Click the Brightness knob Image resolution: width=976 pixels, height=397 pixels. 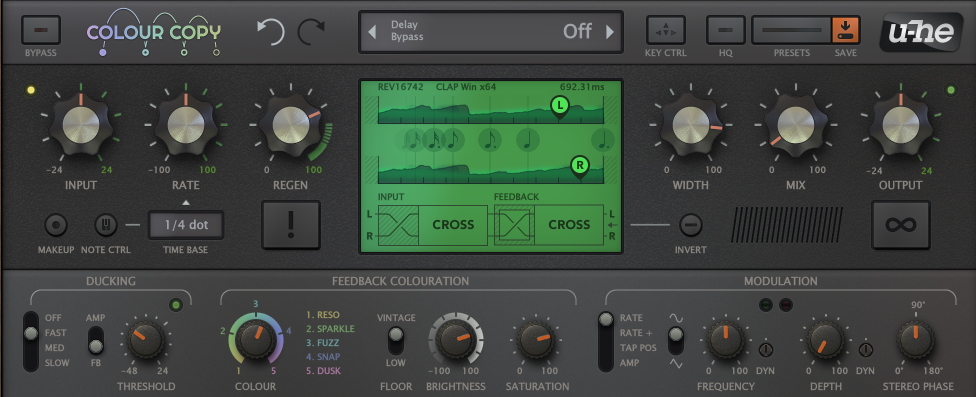[456, 340]
